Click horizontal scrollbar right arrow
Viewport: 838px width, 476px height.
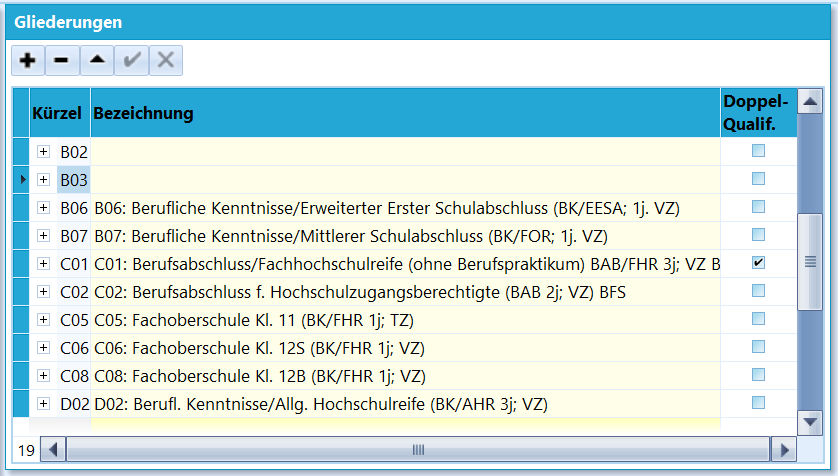pyautogui.click(x=783, y=450)
